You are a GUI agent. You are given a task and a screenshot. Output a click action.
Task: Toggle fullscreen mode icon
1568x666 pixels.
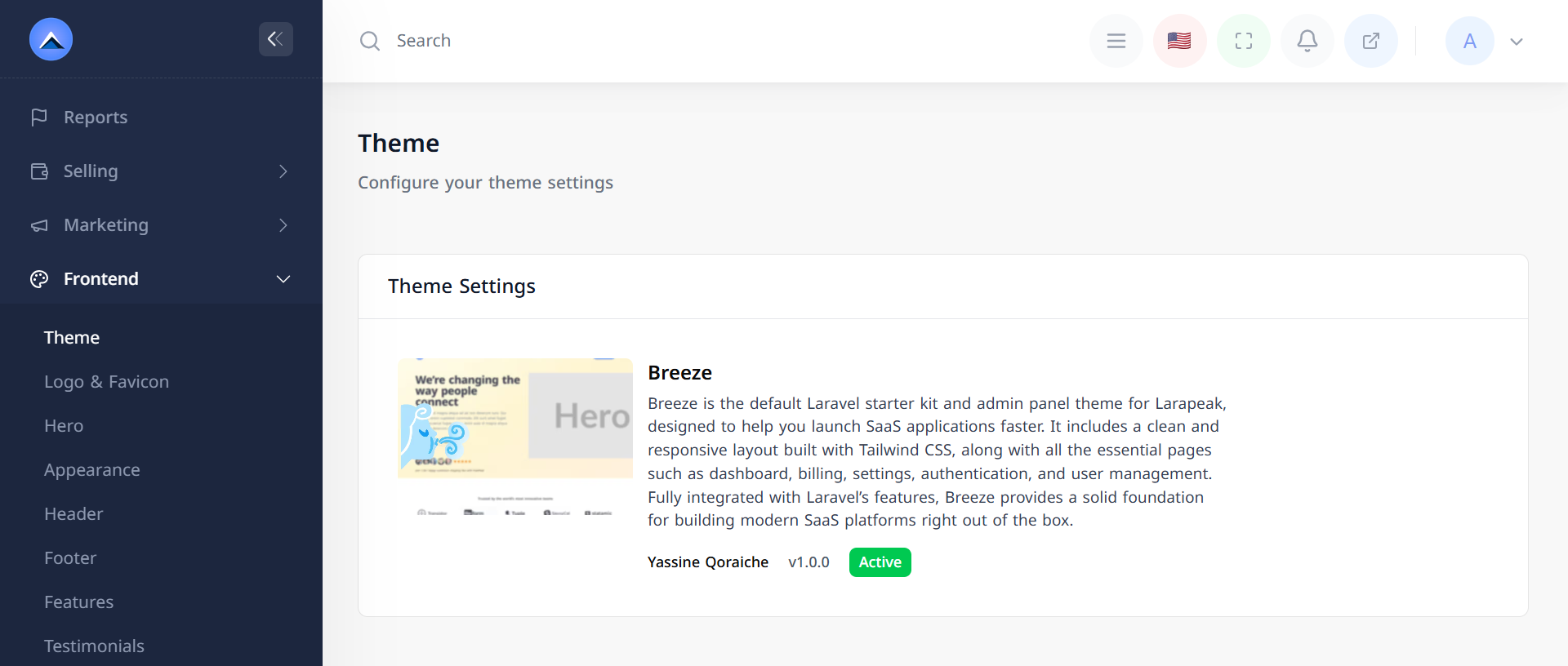point(1243,41)
